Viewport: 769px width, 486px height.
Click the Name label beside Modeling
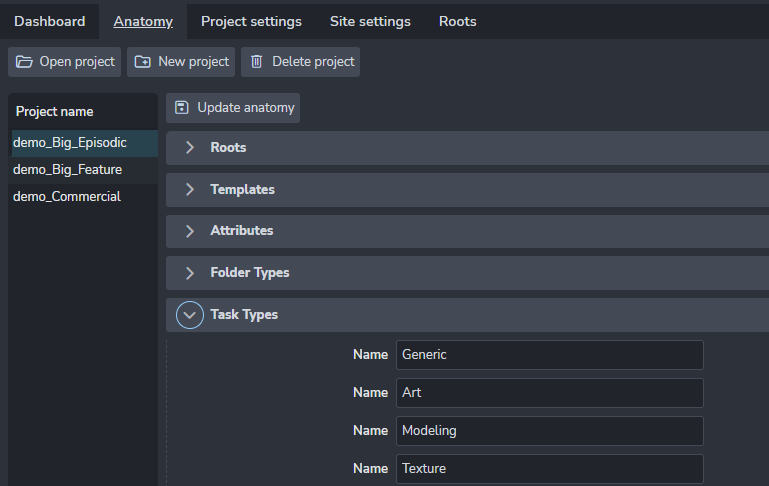(370, 431)
